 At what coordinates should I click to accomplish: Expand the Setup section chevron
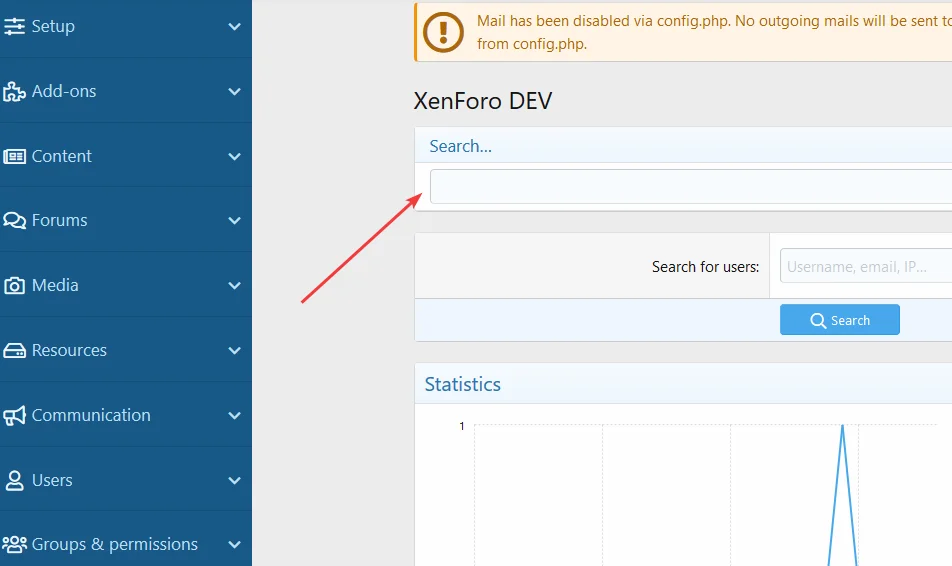[234, 27]
